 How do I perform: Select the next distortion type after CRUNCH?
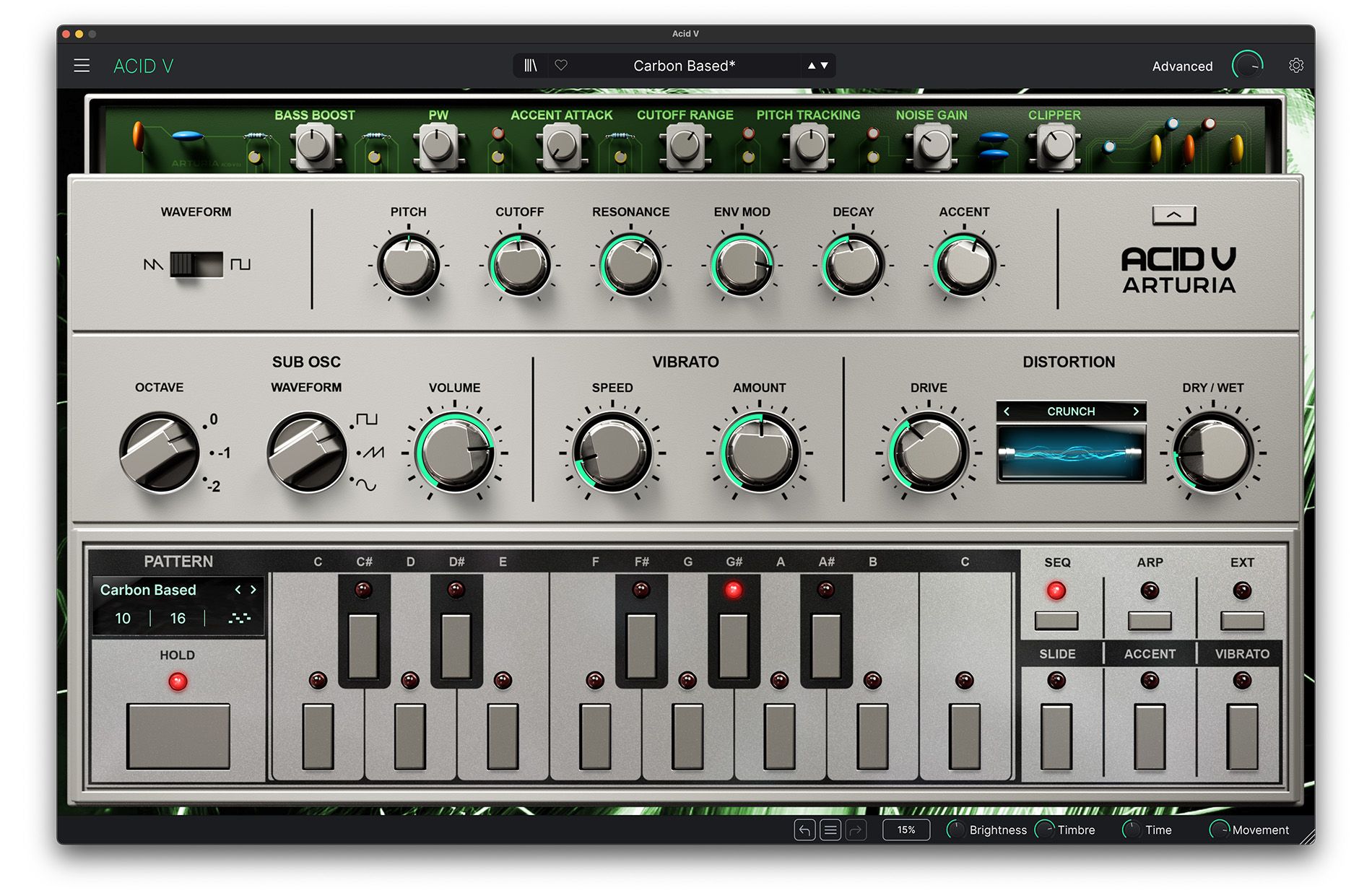pos(1136,411)
